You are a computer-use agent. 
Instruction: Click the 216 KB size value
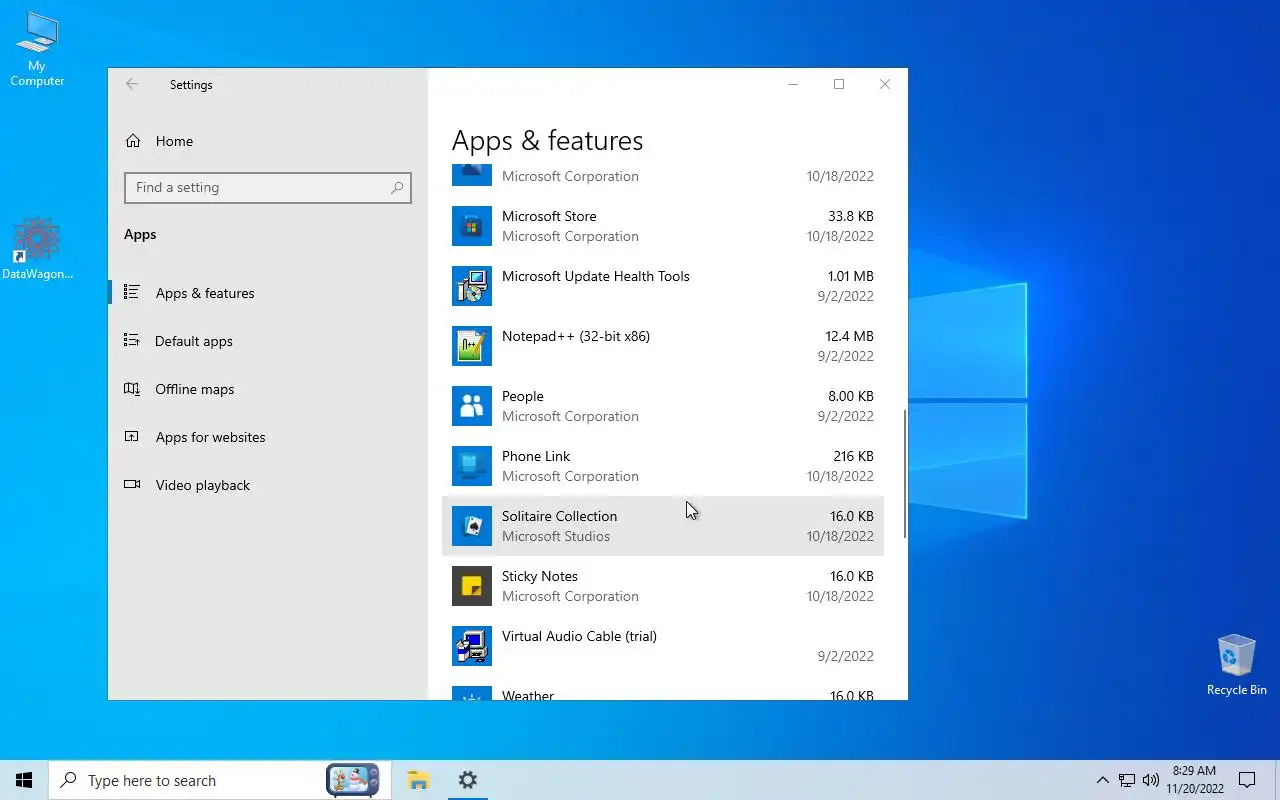854,456
